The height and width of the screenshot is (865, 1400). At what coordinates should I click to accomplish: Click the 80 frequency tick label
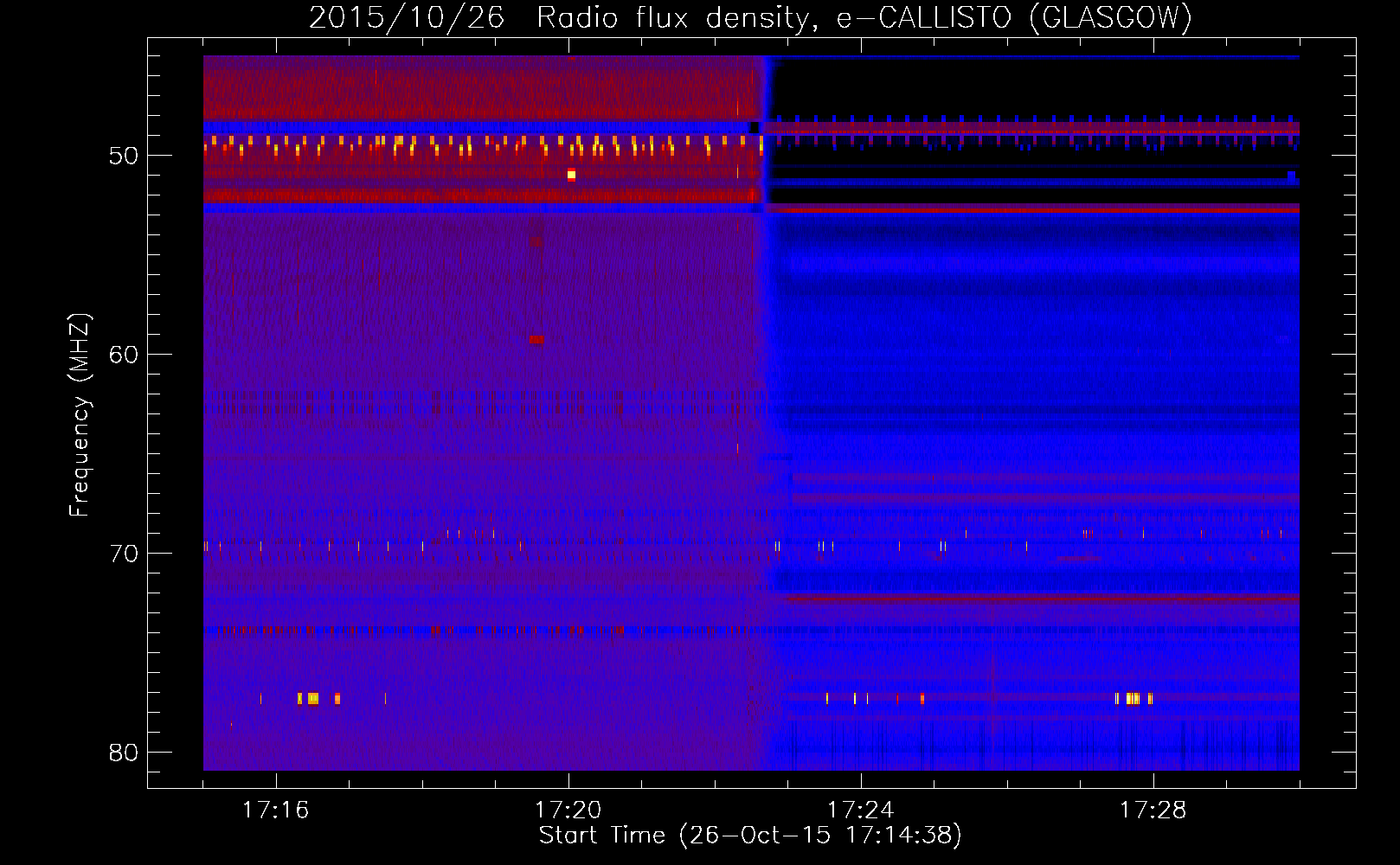124,753
